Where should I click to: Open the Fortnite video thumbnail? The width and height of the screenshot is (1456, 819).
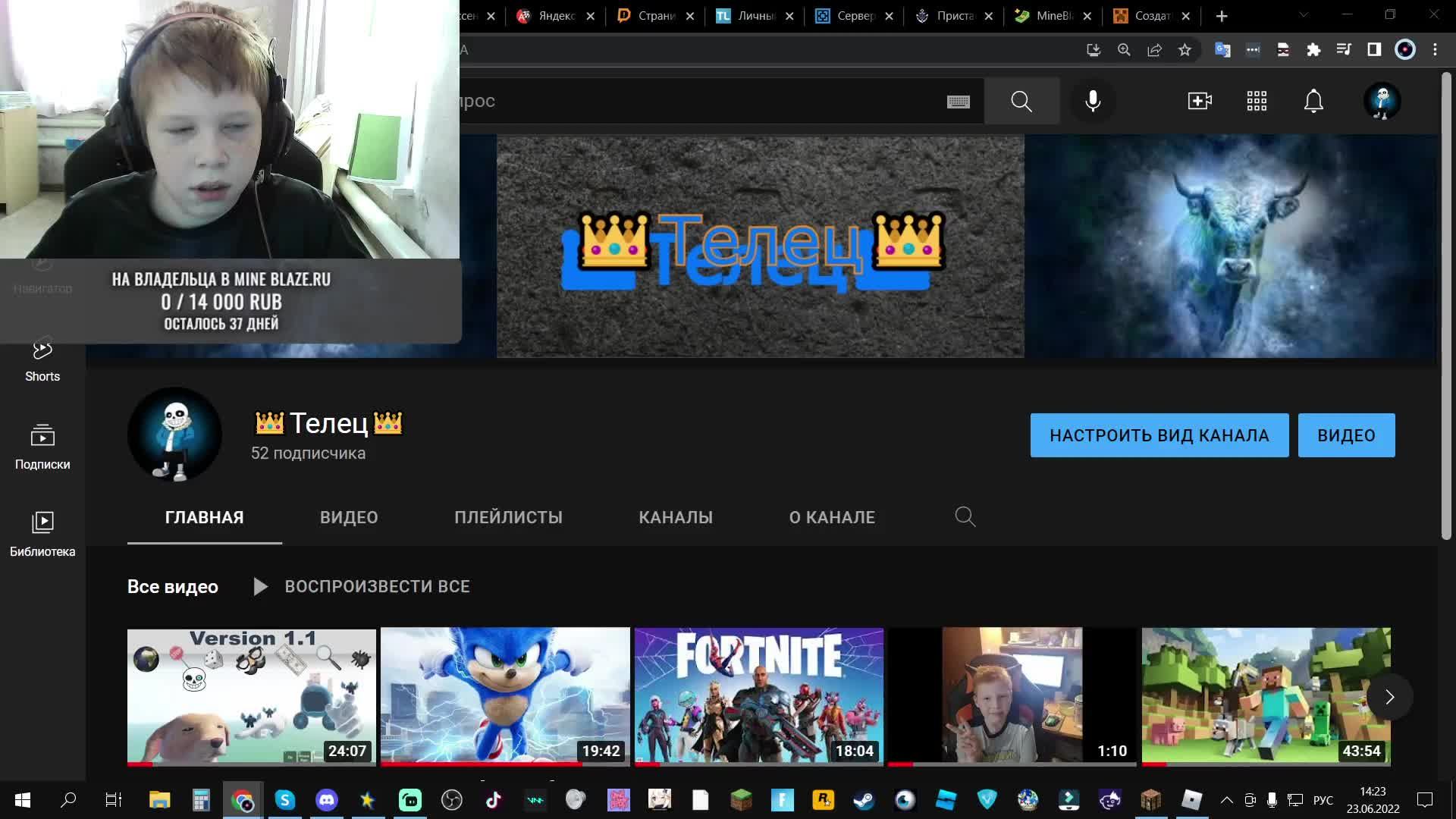758,695
